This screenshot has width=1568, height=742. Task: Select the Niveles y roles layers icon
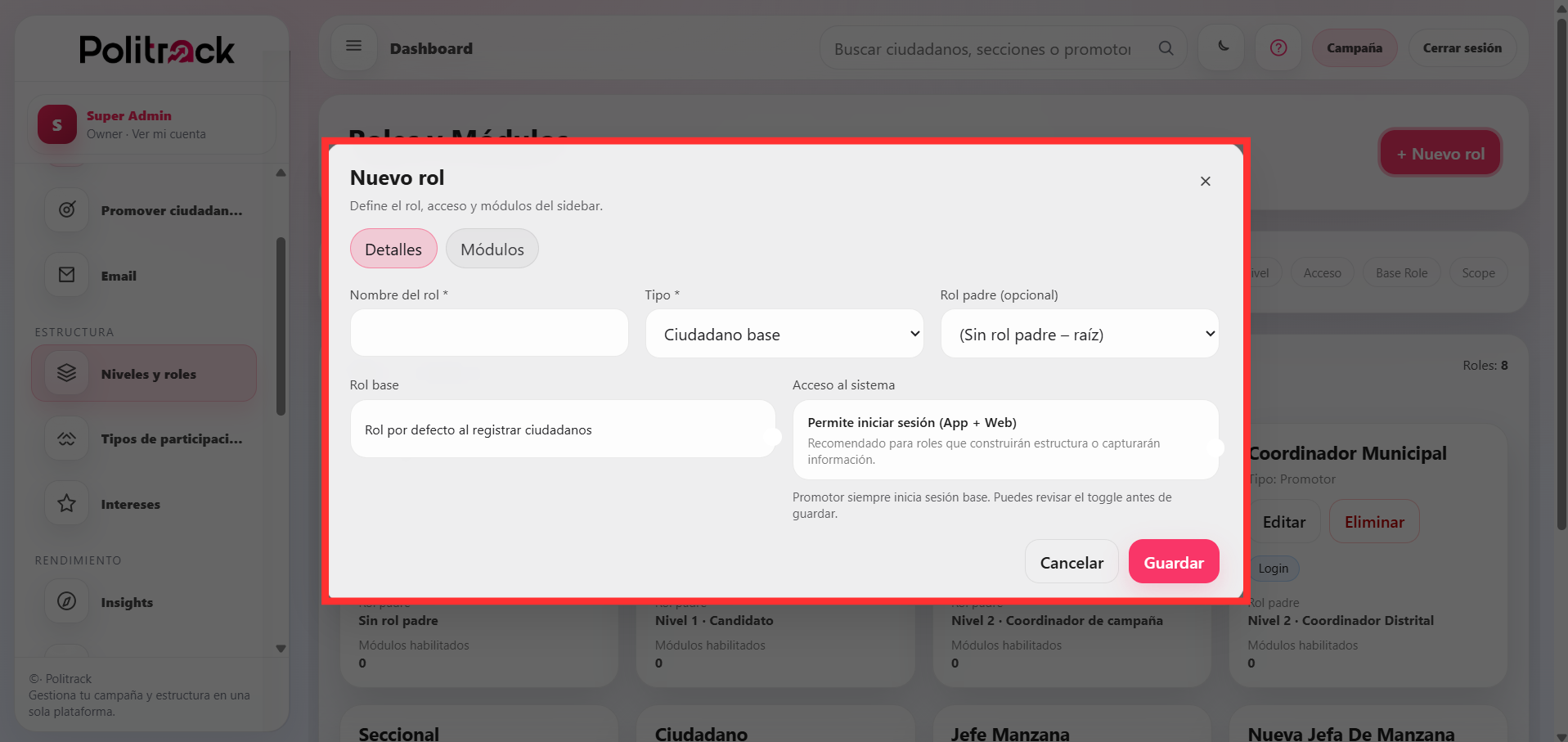point(66,372)
